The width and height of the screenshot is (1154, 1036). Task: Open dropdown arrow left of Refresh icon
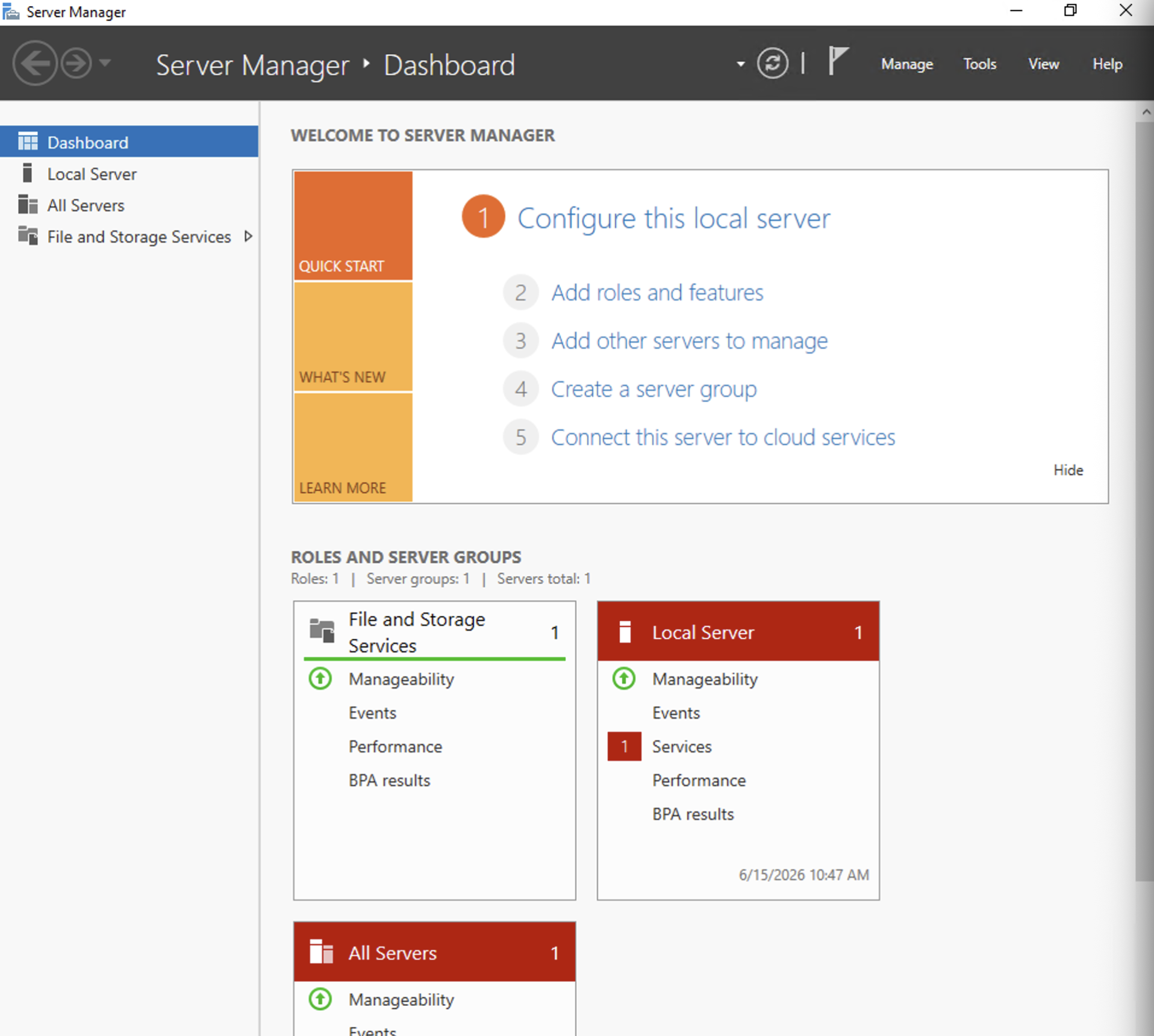pos(740,64)
